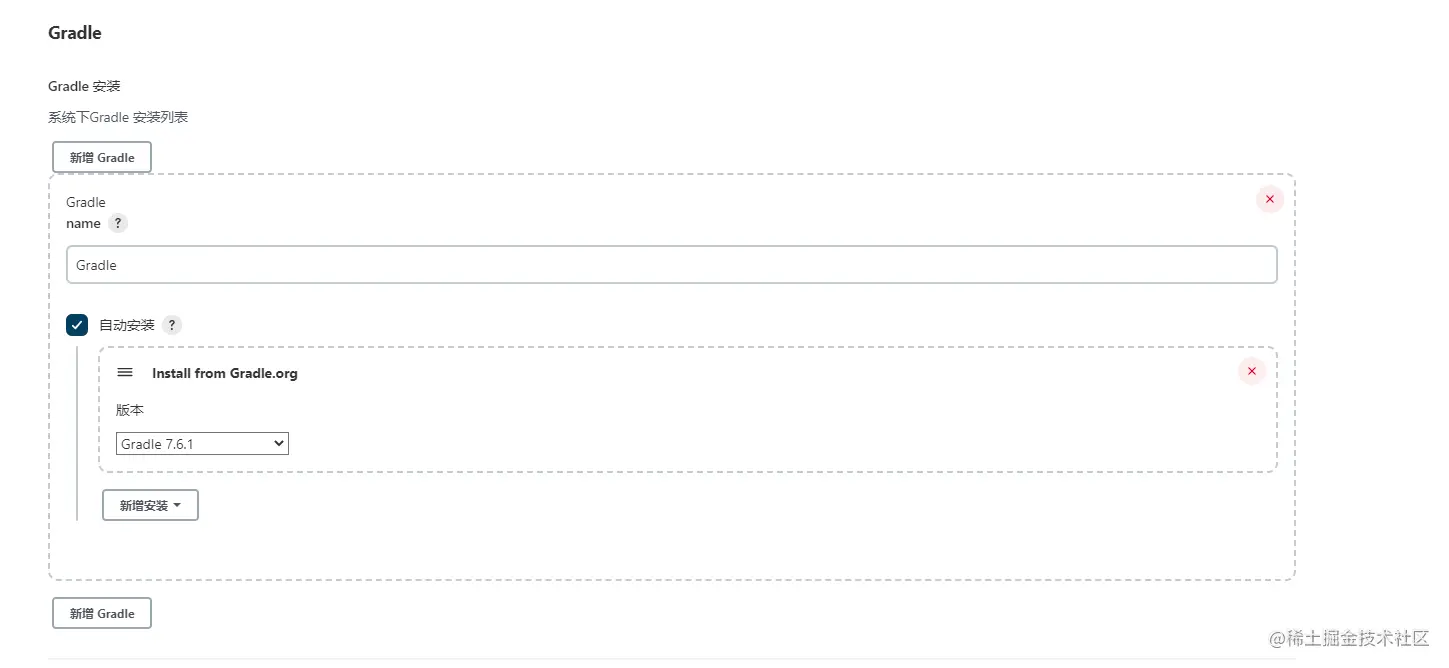This screenshot has width=1449, height=668.
Task: Focus the Gradle name input field
Action: click(x=672, y=265)
